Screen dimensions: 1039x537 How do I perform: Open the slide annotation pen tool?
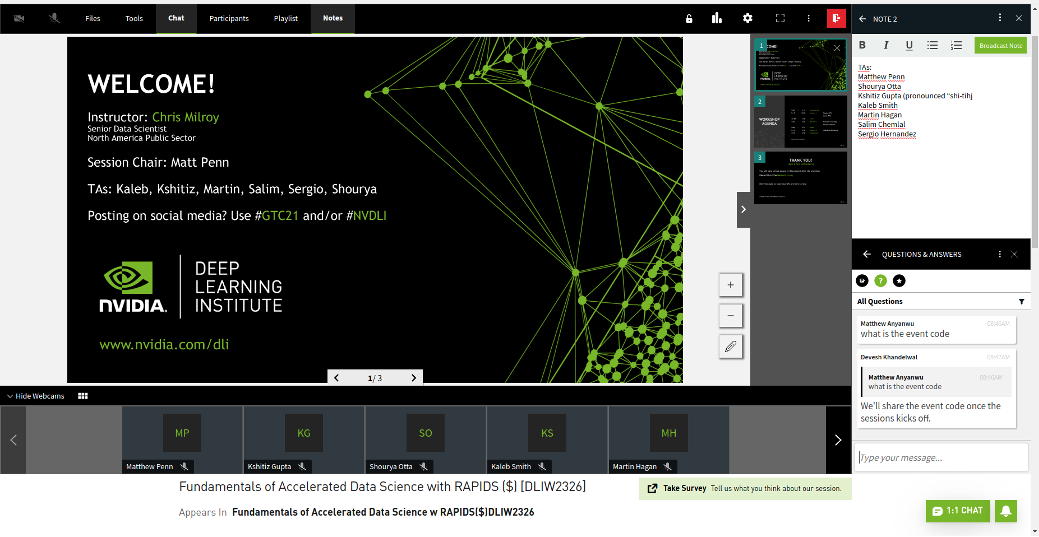pyautogui.click(x=731, y=347)
